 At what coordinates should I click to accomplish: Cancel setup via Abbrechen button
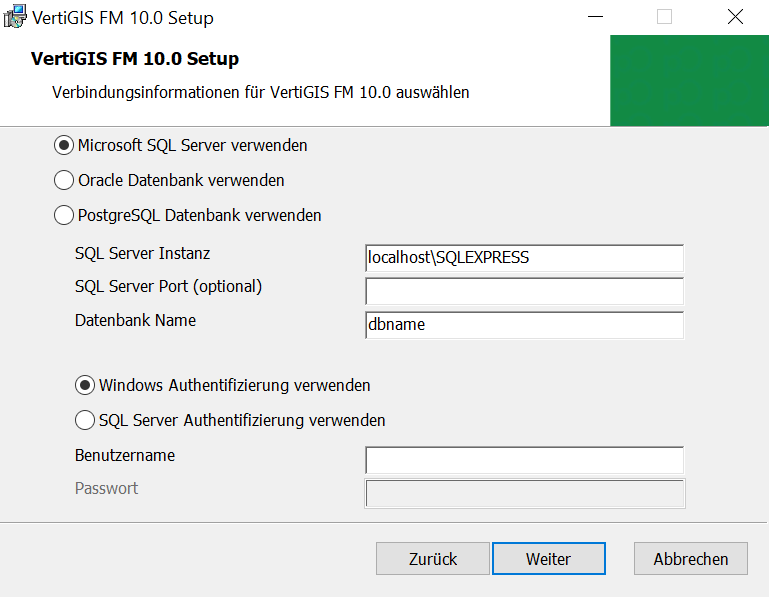point(691,559)
